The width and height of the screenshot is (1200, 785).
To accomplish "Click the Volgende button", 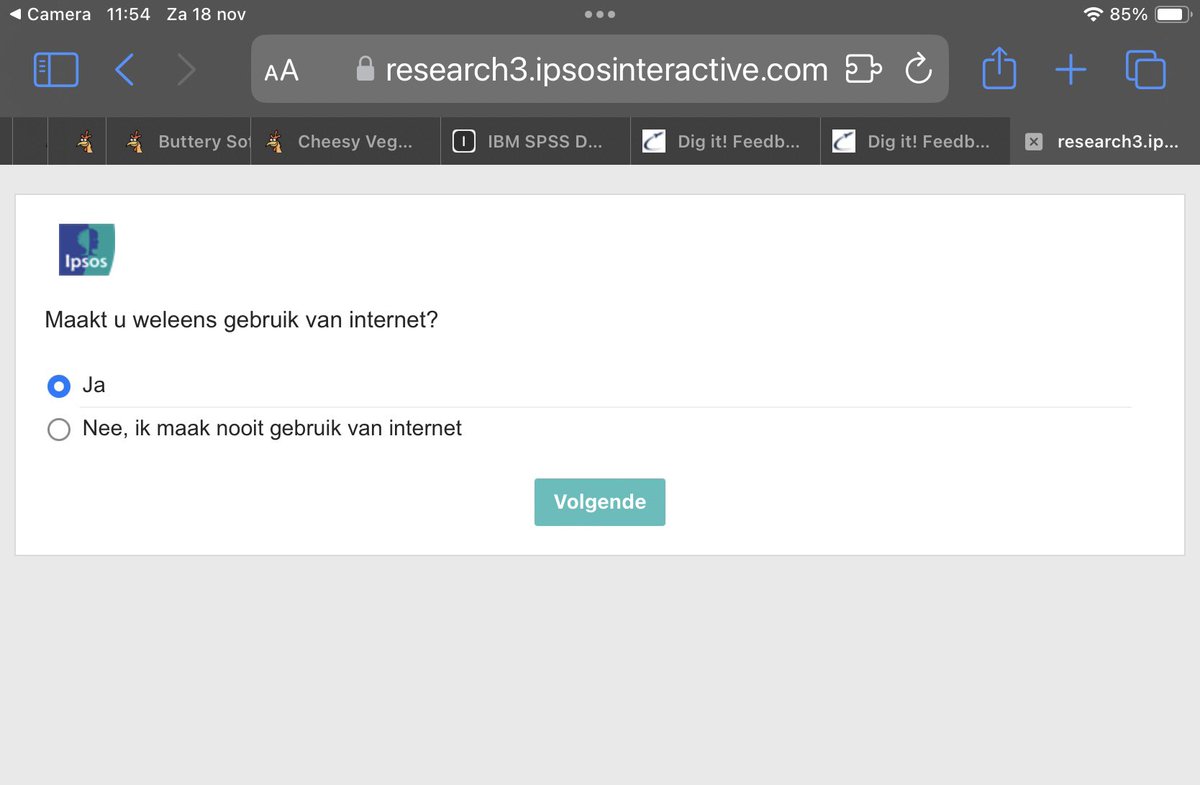I will pyautogui.click(x=600, y=502).
